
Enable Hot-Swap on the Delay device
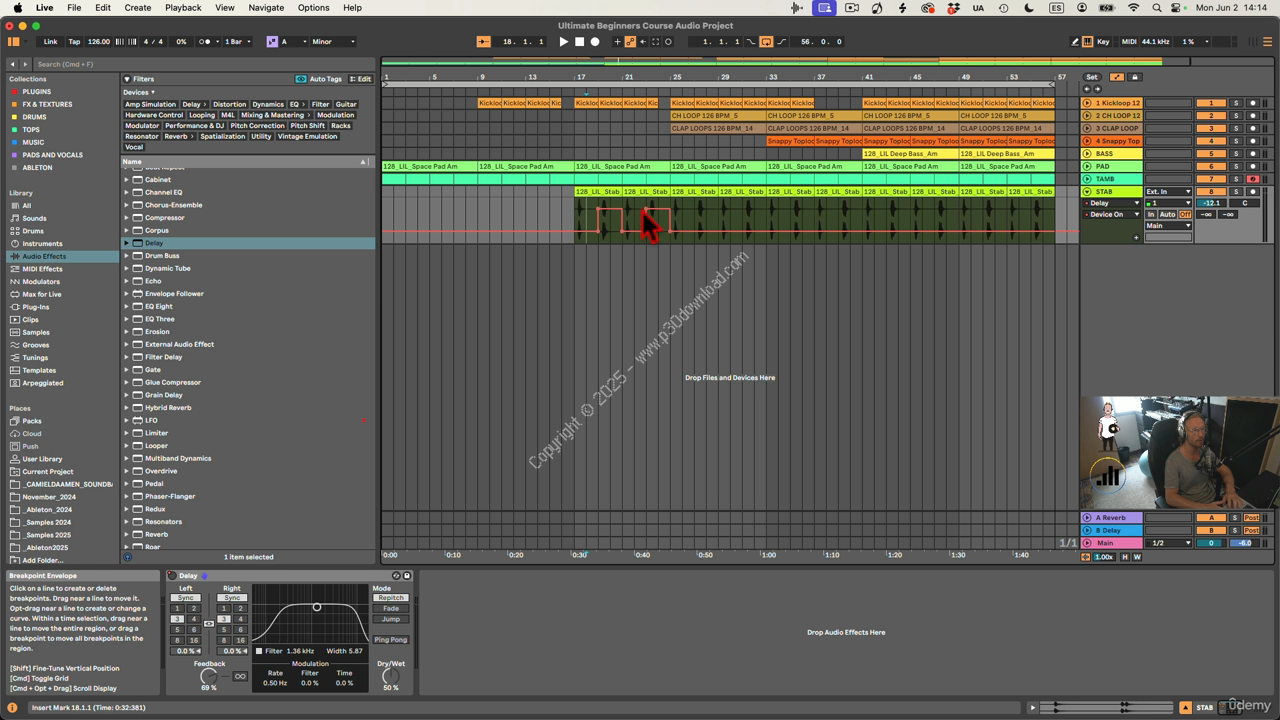[x=396, y=576]
